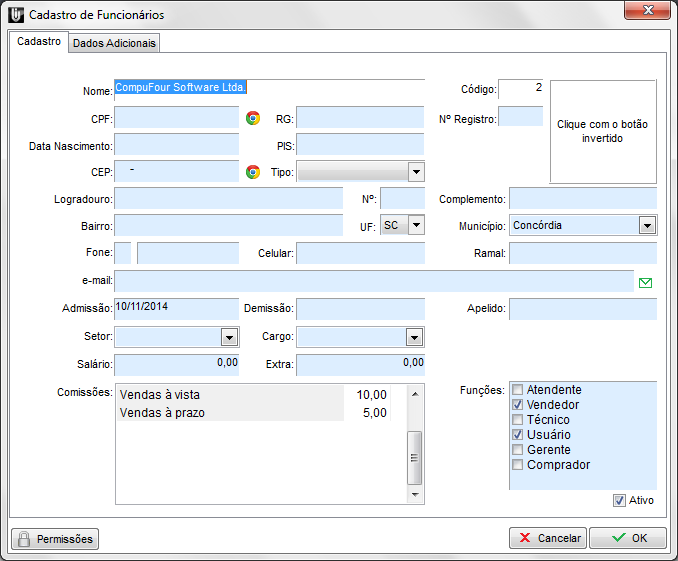Confirm with the OK button
678x561 pixels.
click(x=627, y=538)
